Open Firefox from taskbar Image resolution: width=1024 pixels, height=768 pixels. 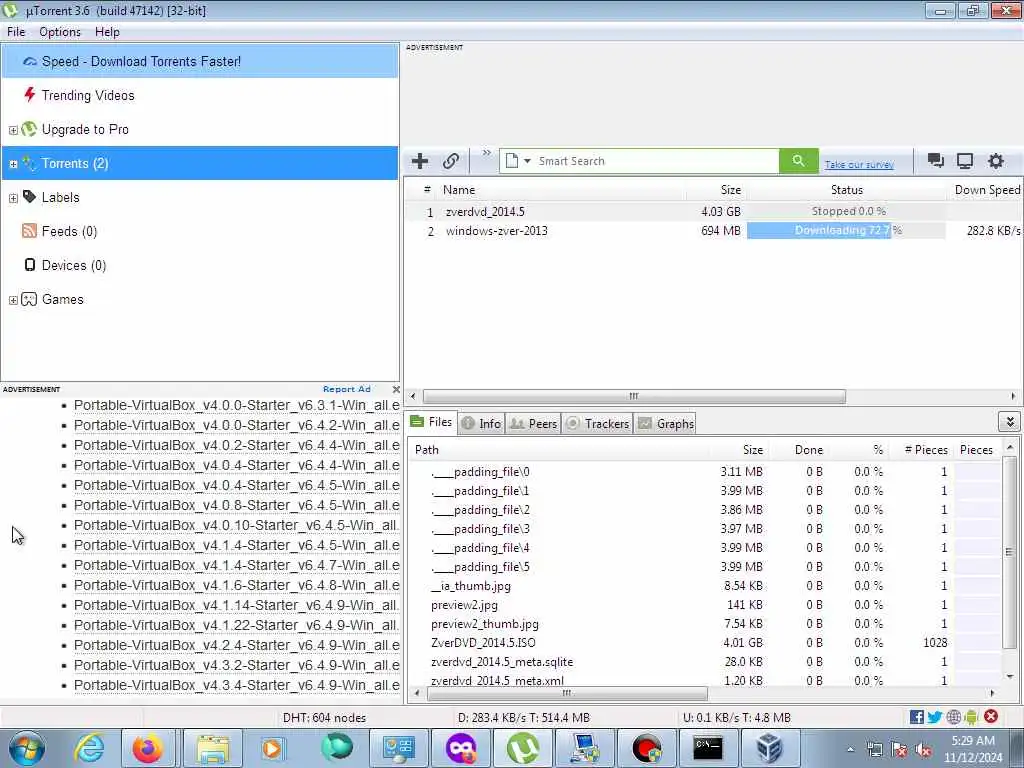point(148,748)
